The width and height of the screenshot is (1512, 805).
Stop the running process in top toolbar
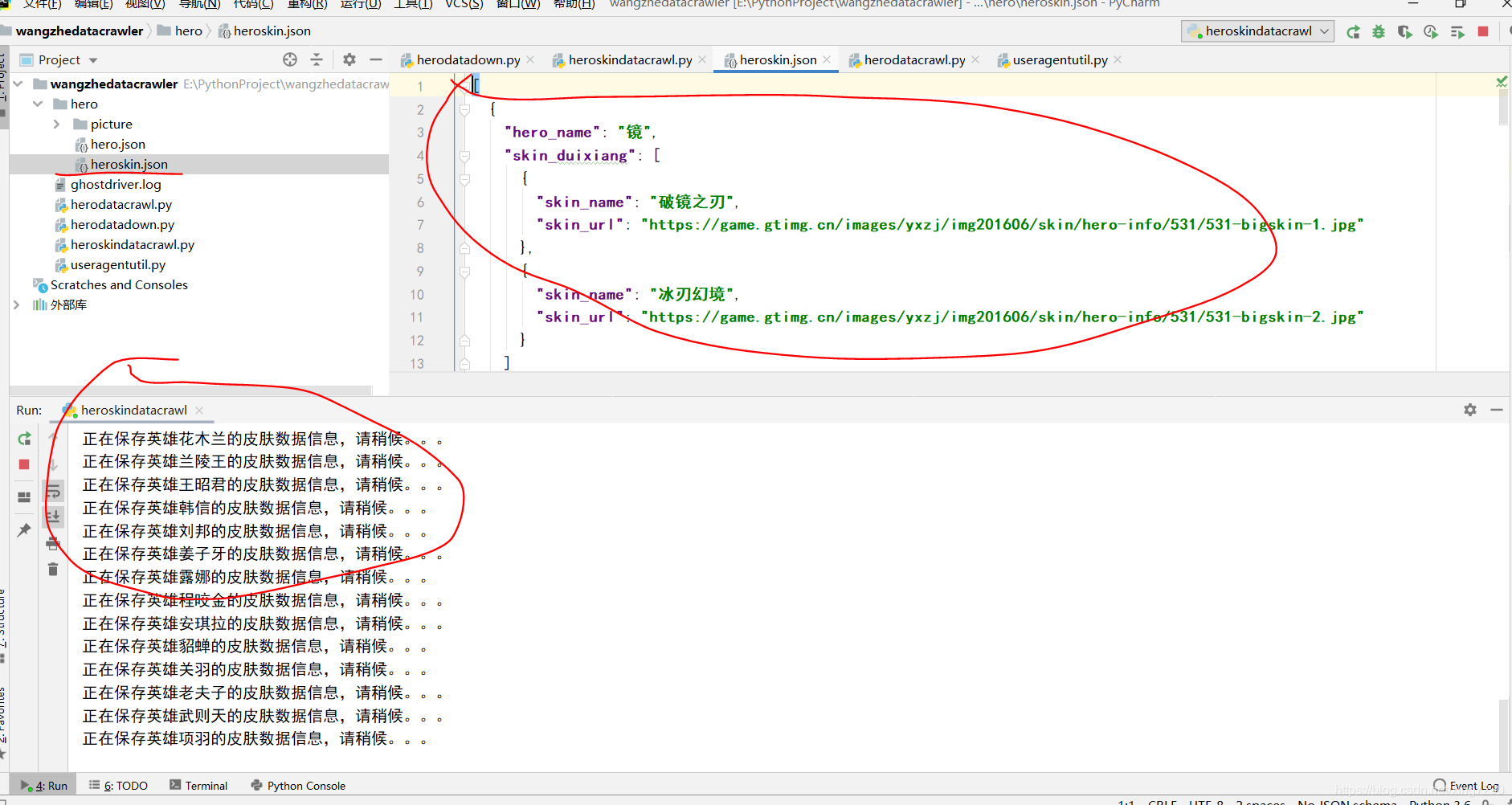point(1483,31)
